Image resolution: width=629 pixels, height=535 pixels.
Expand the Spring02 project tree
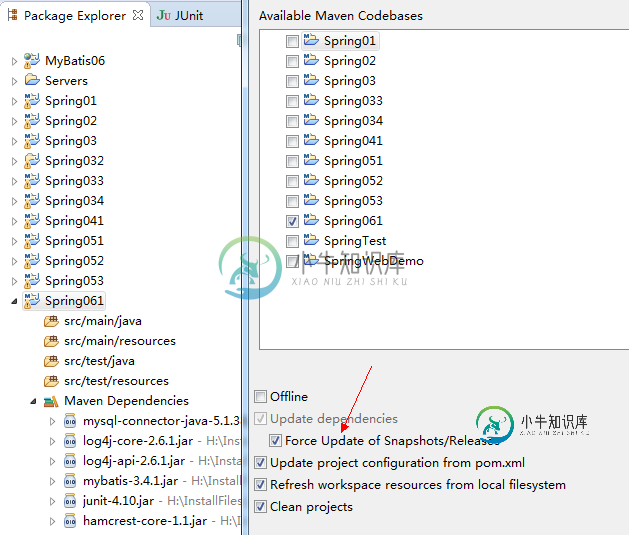[x=14, y=122]
